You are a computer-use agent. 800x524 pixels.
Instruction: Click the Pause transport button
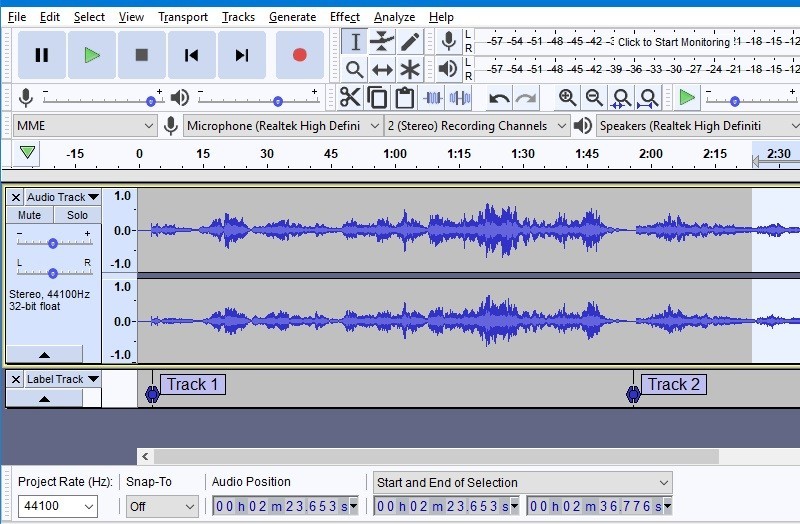coord(42,55)
